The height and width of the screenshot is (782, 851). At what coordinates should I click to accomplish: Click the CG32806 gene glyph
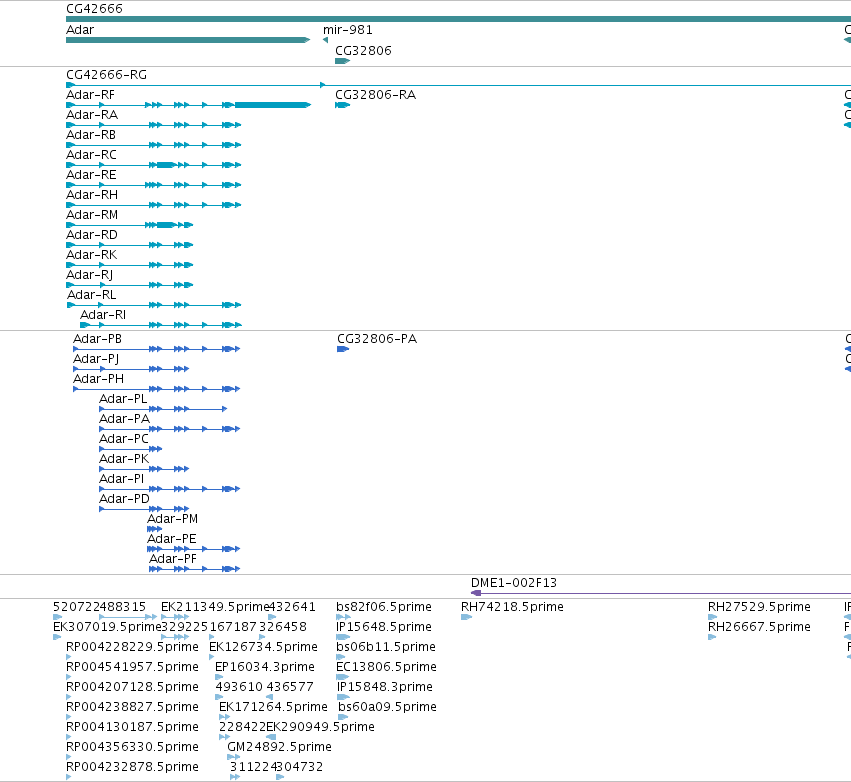pos(342,61)
